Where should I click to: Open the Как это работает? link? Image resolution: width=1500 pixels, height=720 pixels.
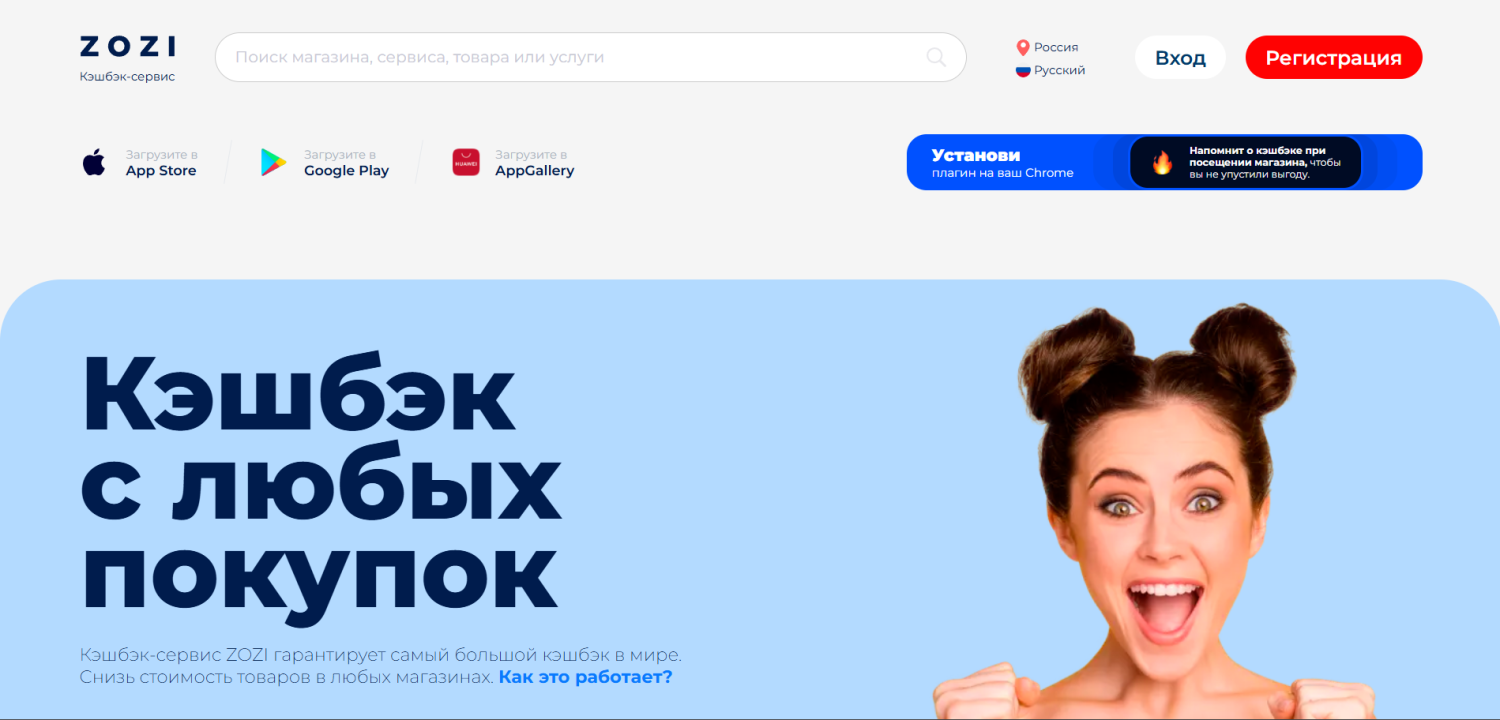[x=586, y=677]
